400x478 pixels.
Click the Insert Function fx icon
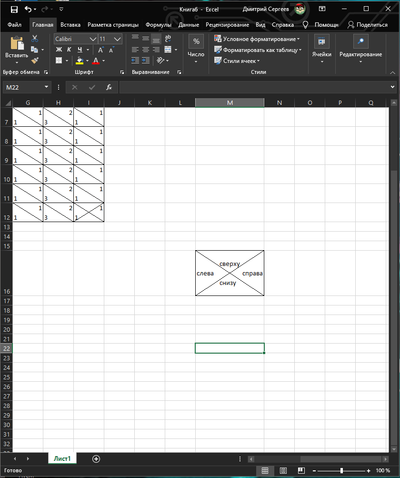tap(109, 87)
